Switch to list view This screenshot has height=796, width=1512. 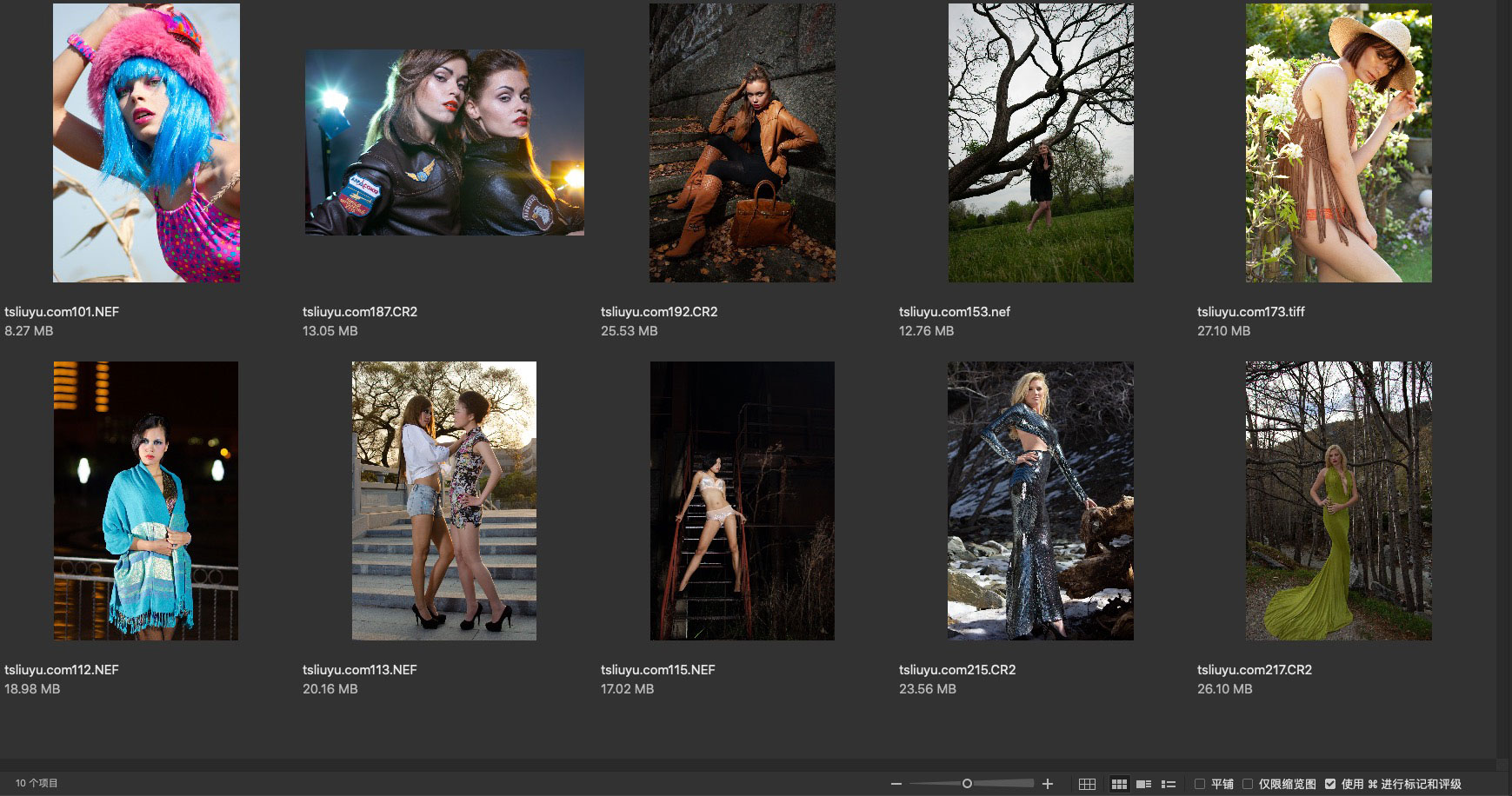(x=1169, y=784)
